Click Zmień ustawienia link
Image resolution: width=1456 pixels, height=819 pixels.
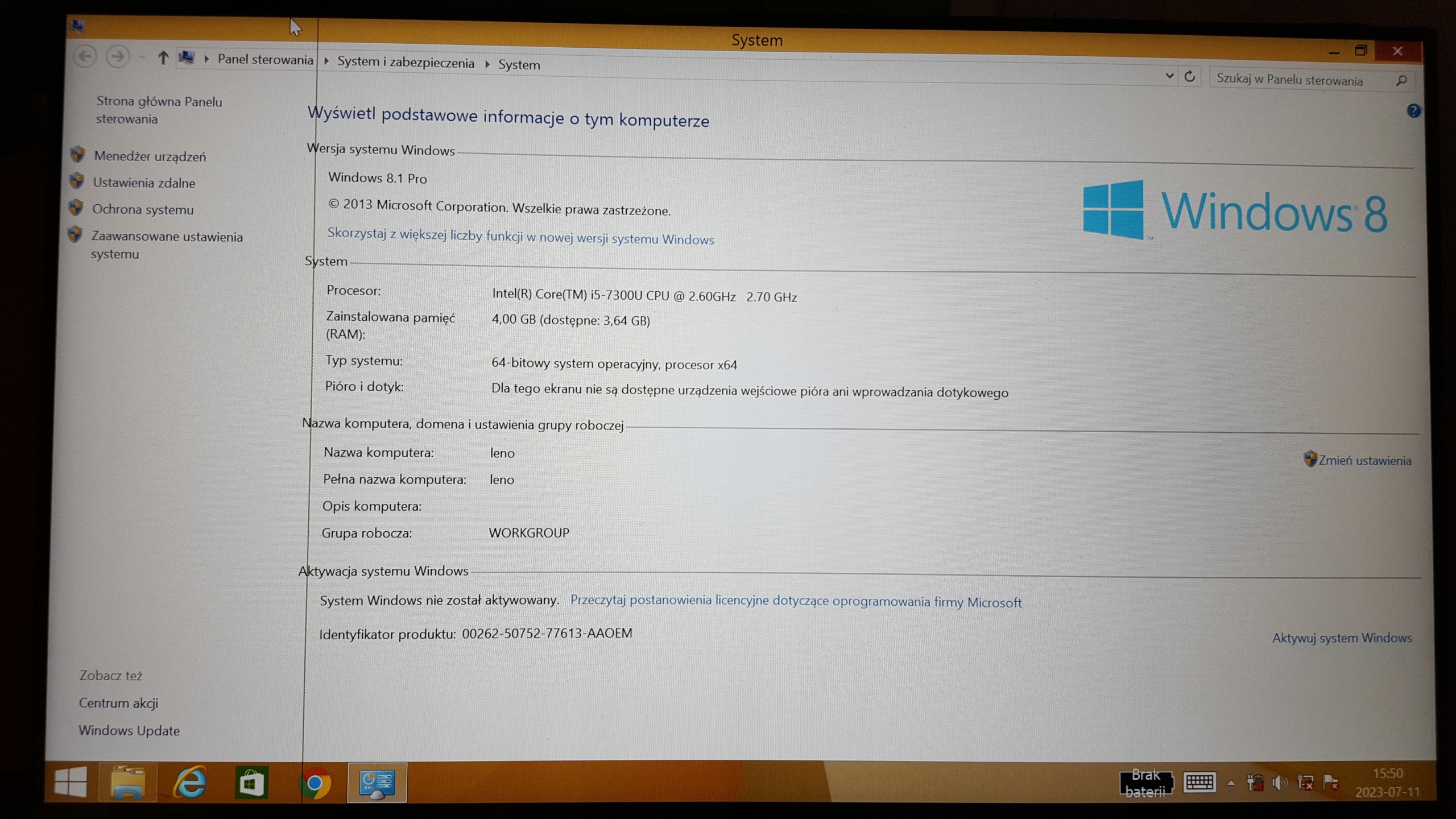coord(1364,461)
